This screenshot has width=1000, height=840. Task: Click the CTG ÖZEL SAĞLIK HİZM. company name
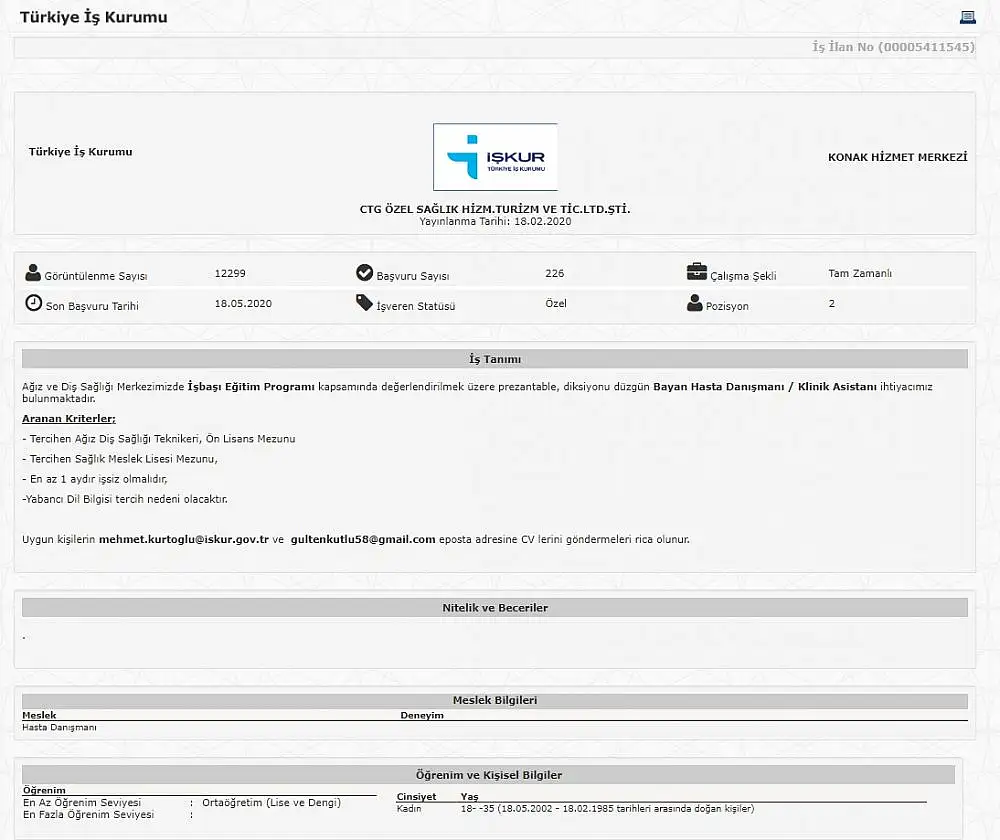495,209
